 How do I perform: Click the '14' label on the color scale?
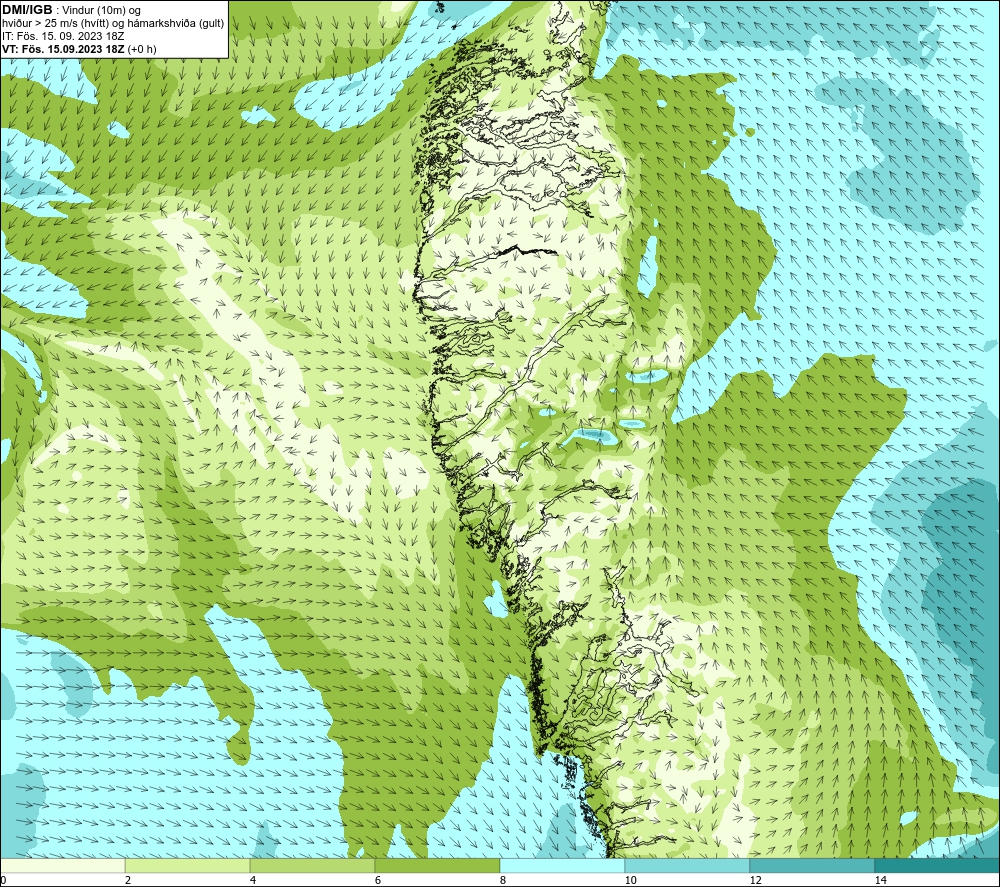pos(881,880)
